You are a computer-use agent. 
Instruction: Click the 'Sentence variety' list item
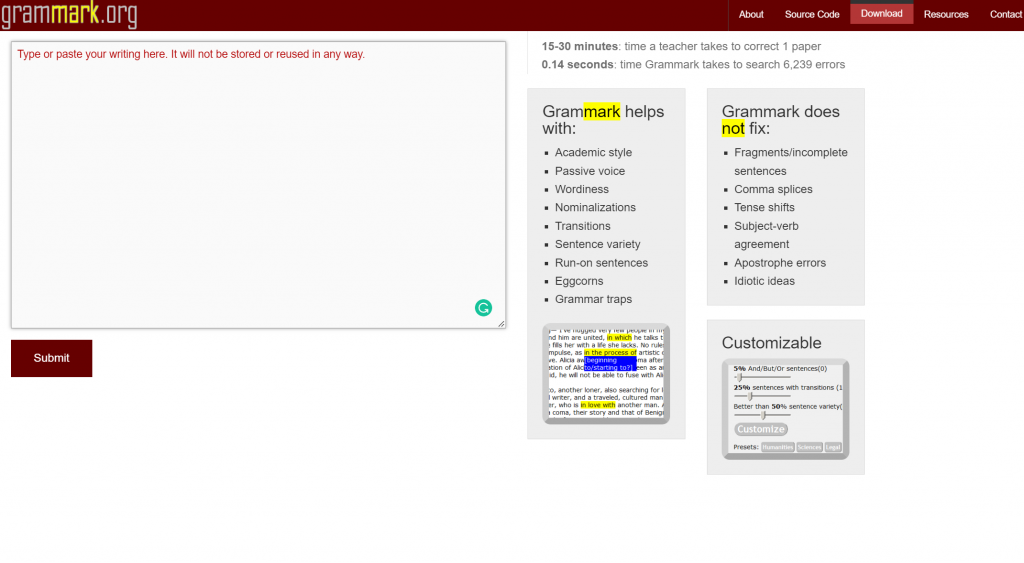[x=598, y=244]
